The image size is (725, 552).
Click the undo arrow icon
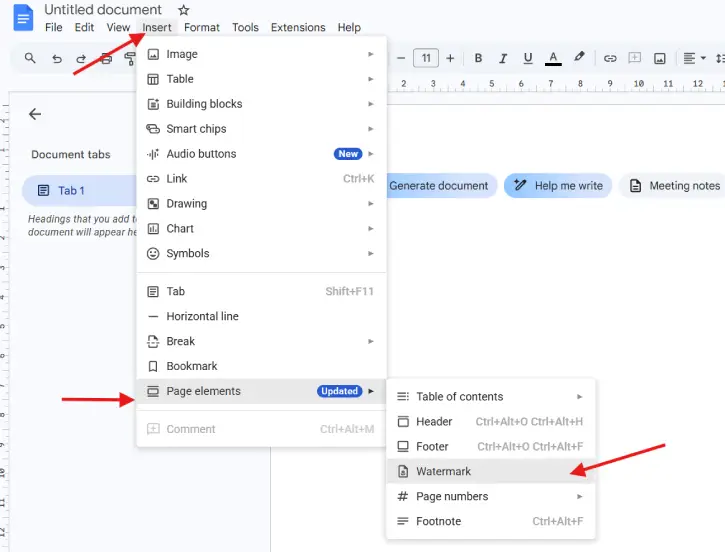(56, 59)
